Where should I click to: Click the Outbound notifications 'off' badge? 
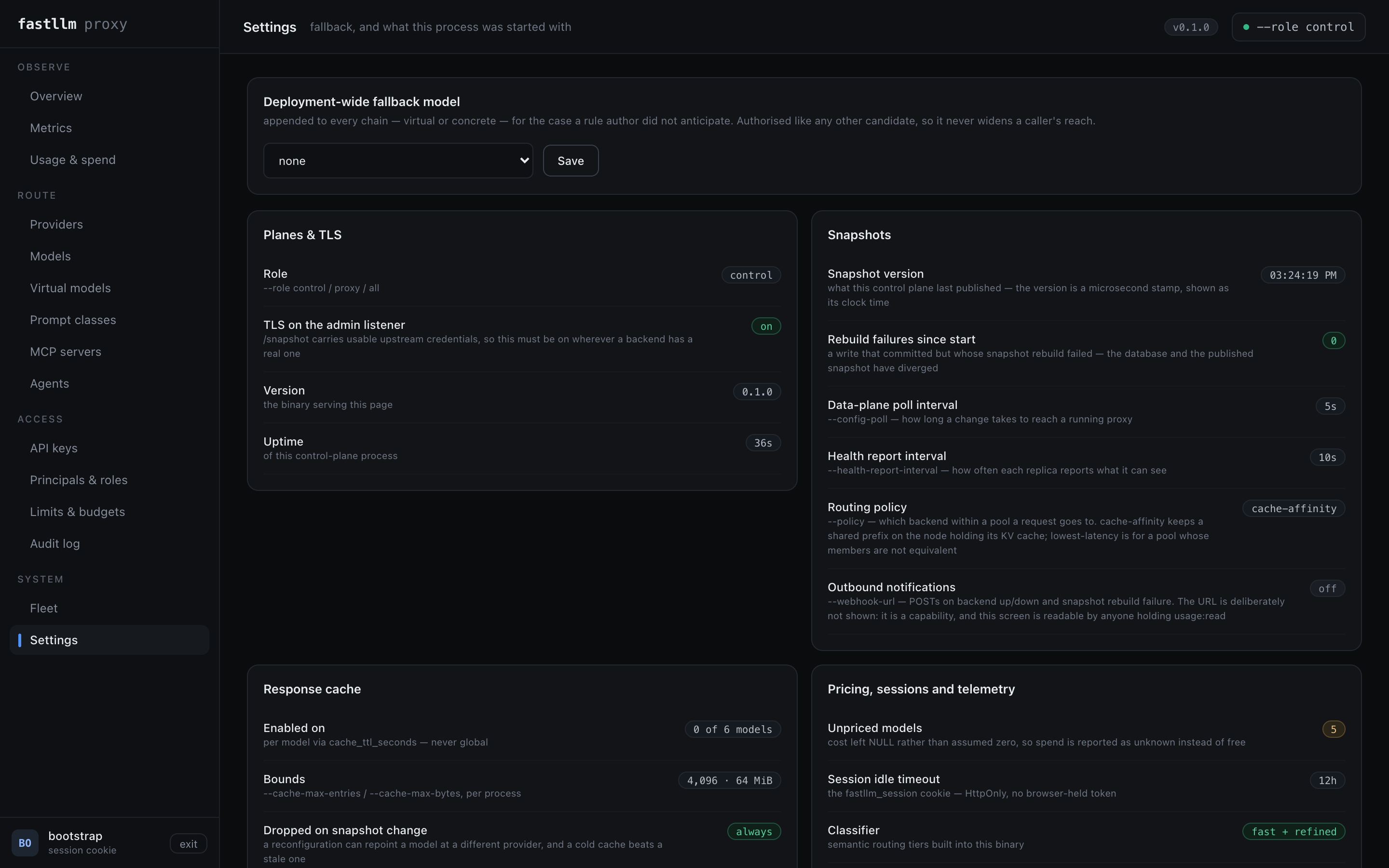tap(1327, 588)
